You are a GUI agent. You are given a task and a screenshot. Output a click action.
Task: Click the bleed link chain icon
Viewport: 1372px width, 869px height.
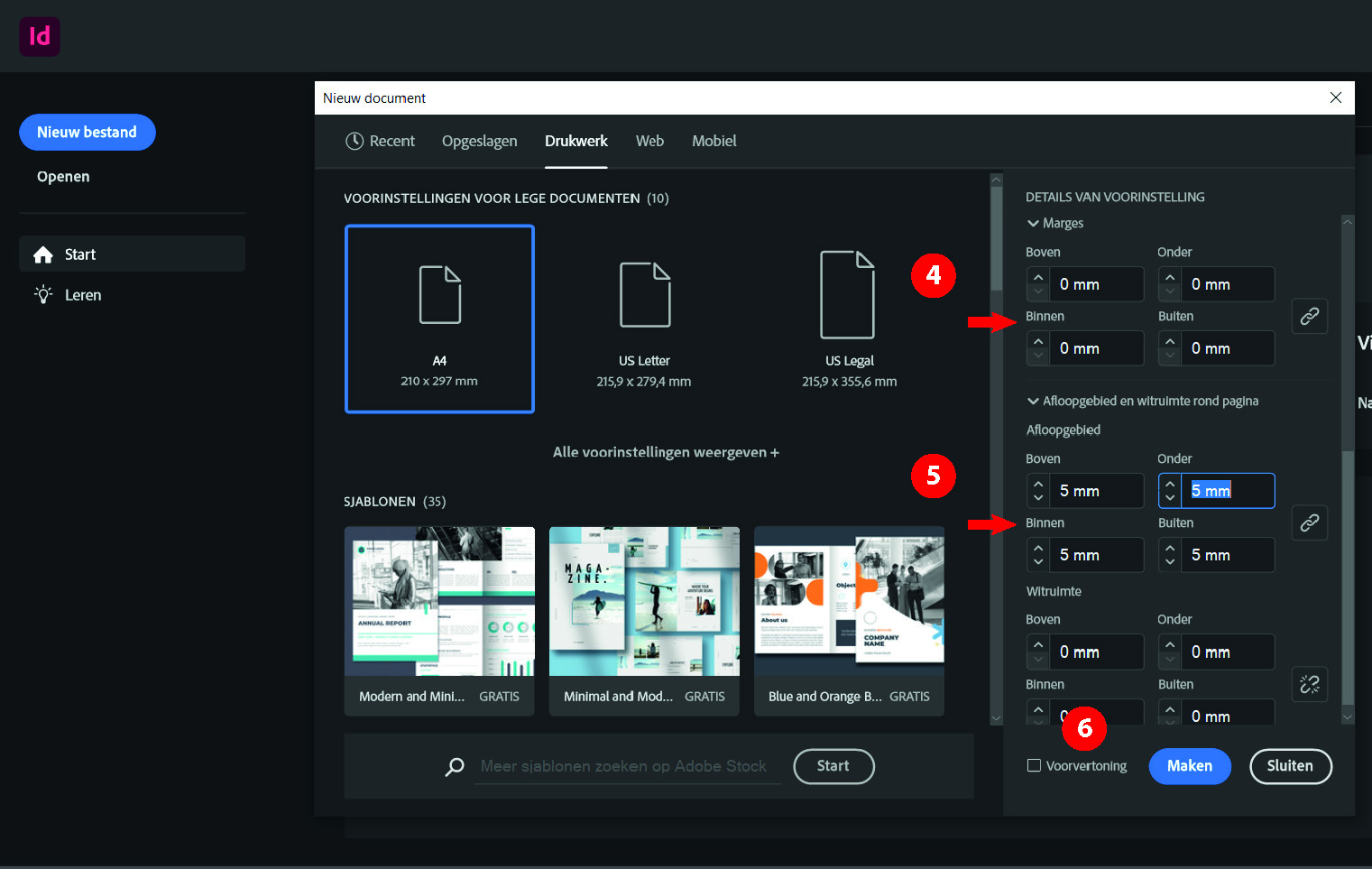(x=1309, y=522)
